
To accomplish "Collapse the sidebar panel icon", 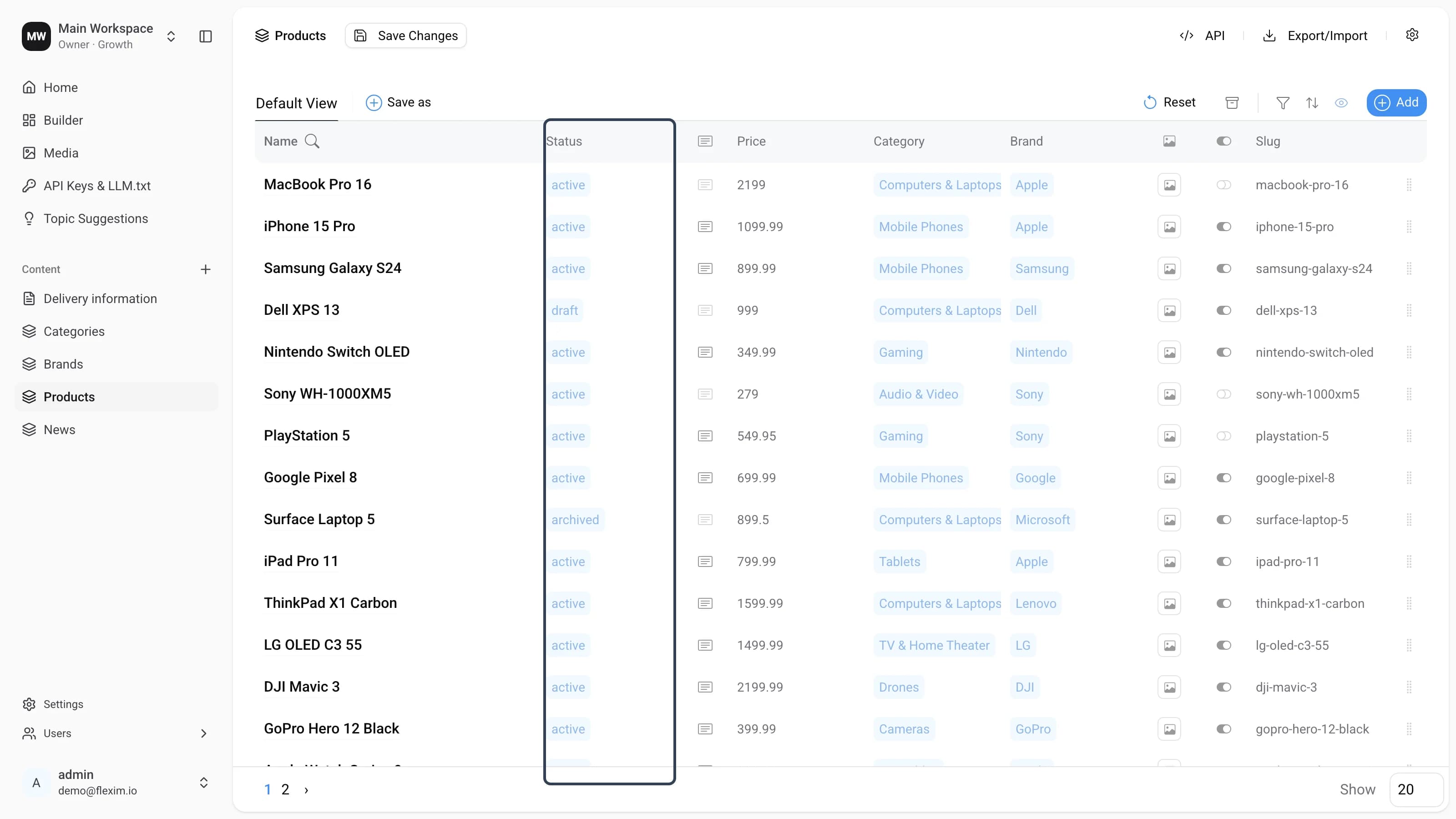I will pos(205,36).
